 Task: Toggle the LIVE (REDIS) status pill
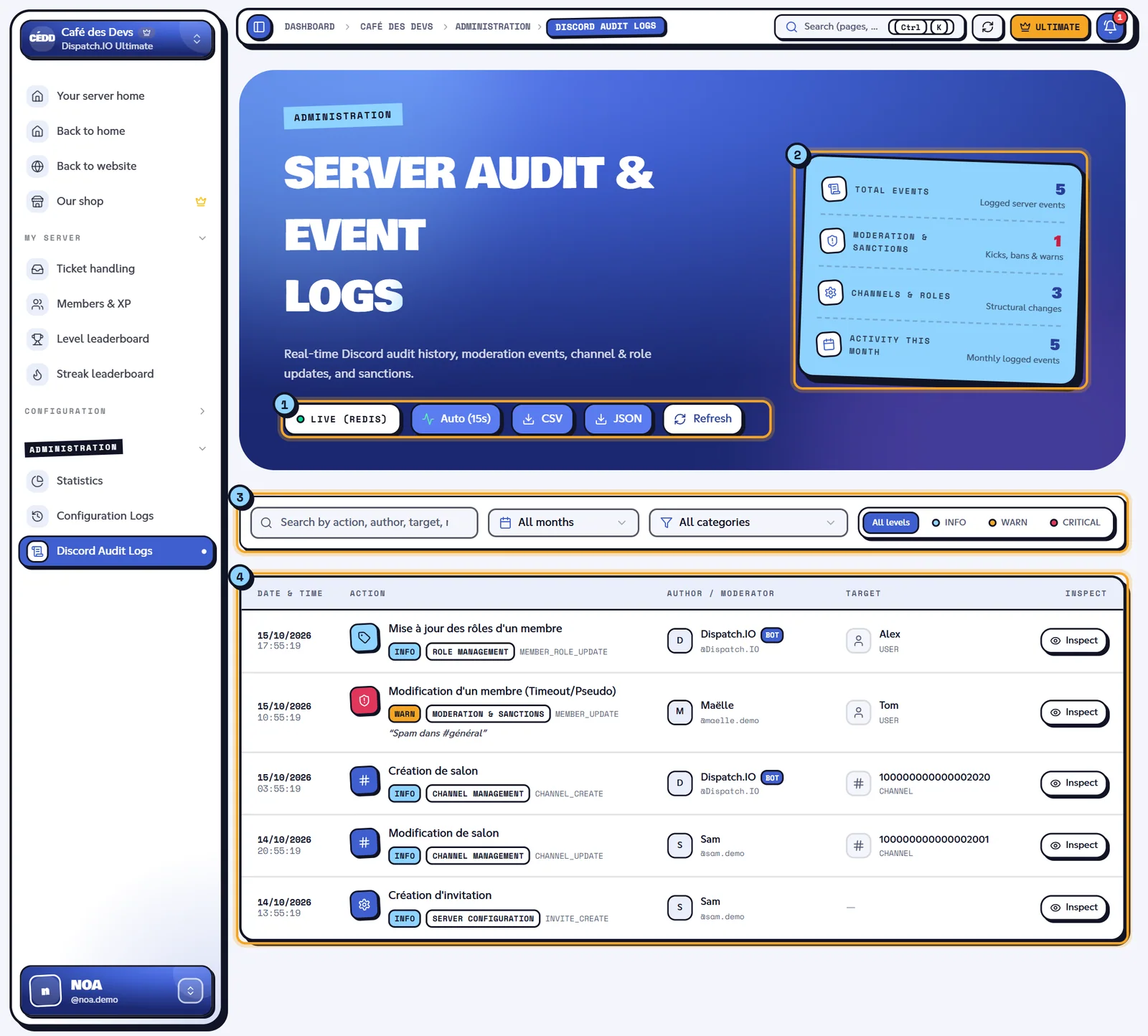pyautogui.click(x=342, y=419)
